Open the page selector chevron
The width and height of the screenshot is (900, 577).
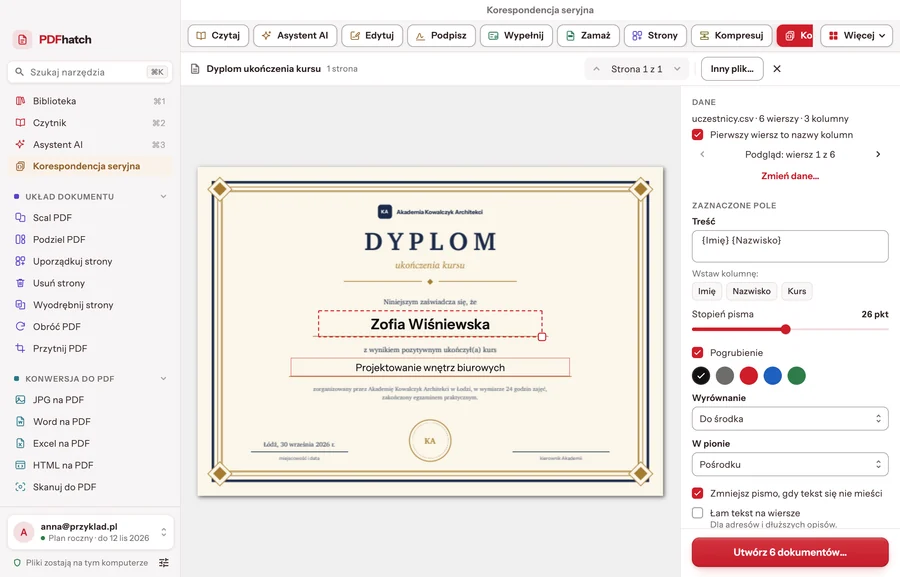677,69
